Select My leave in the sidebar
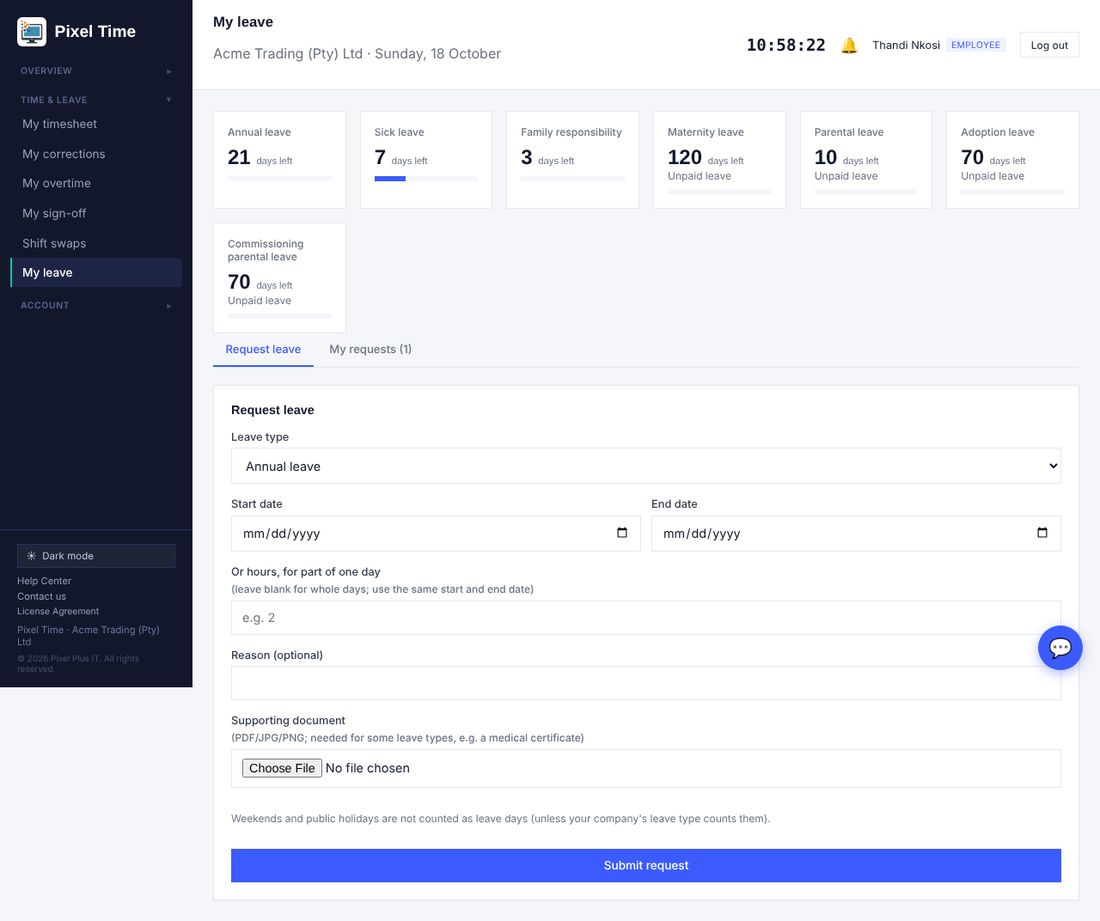This screenshot has width=1100, height=921. [96, 272]
